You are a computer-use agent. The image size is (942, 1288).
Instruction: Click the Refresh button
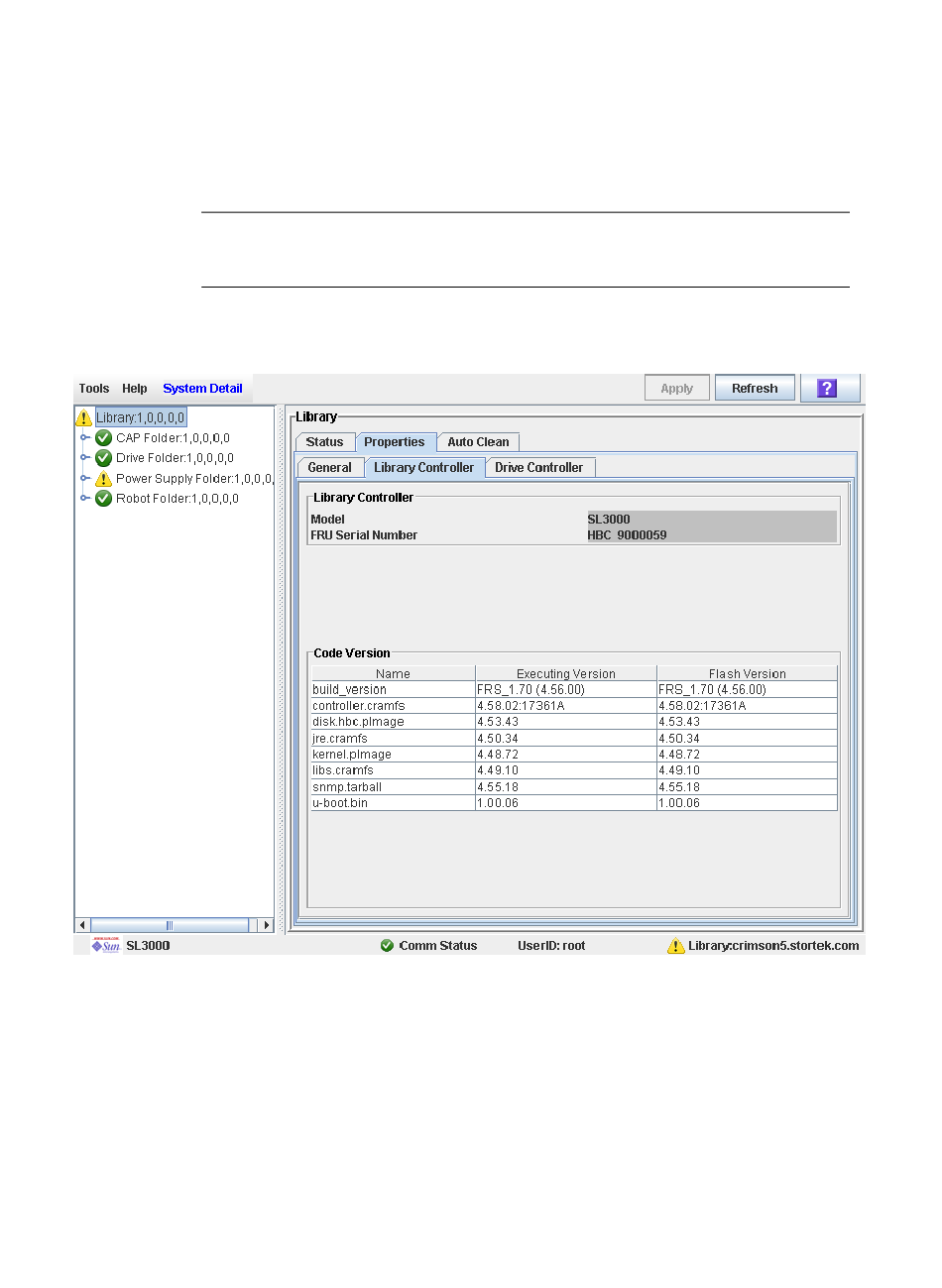[755, 389]
